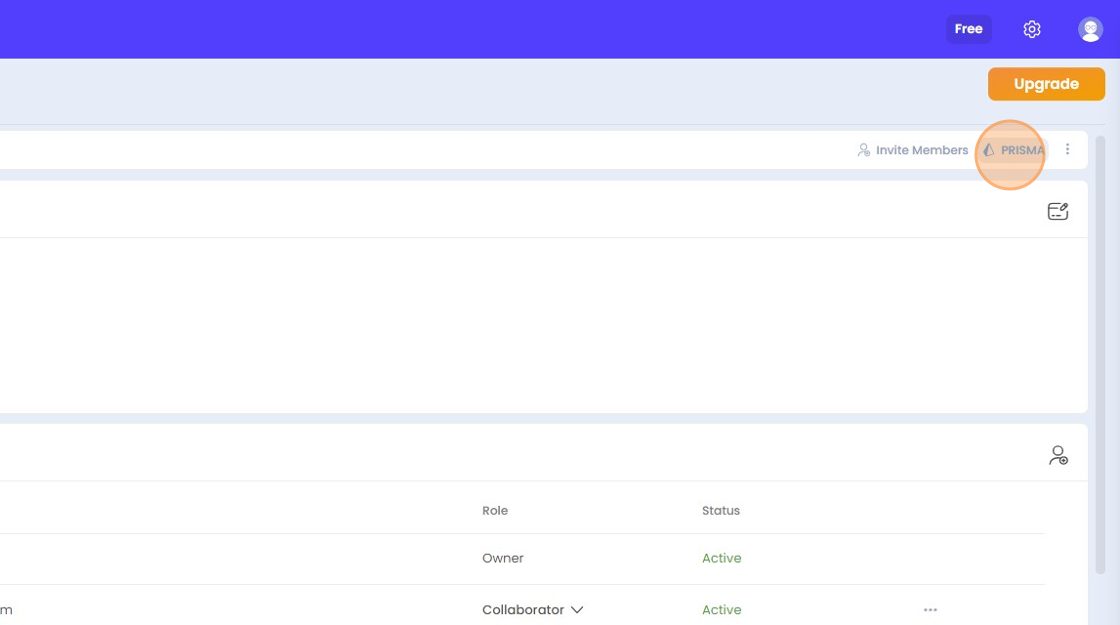Open the Collaborator row's ellipsis actions menu
Image resolution: width=1120 pixels, height=625 pixels.
click(x=930, y=610)
